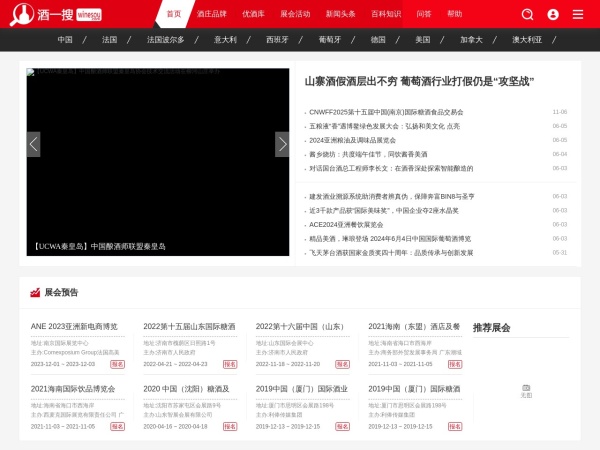Select the 葡萄牙 region link
Image resolution: width=600 pixels, height=450 pixels.
[330, 39]
